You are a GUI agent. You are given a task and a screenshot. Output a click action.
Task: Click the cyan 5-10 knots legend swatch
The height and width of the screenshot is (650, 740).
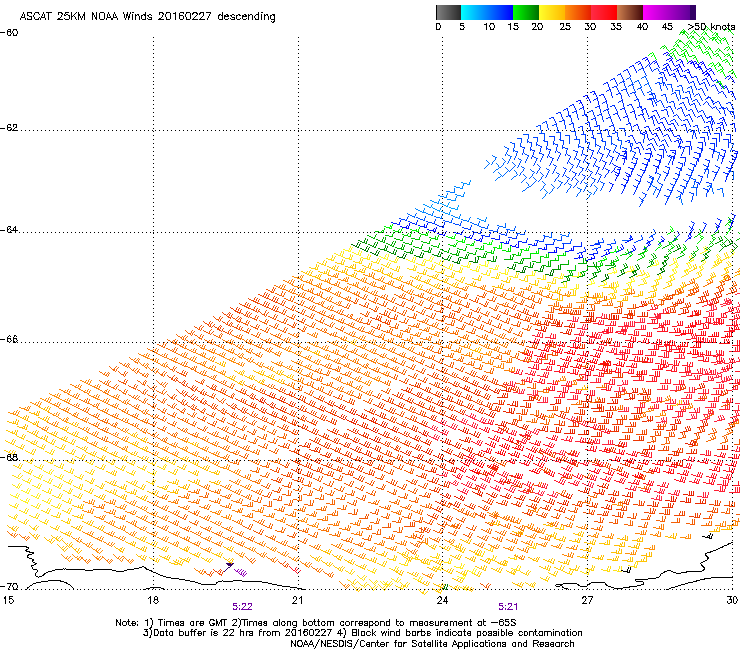click(x=474, y=12)
